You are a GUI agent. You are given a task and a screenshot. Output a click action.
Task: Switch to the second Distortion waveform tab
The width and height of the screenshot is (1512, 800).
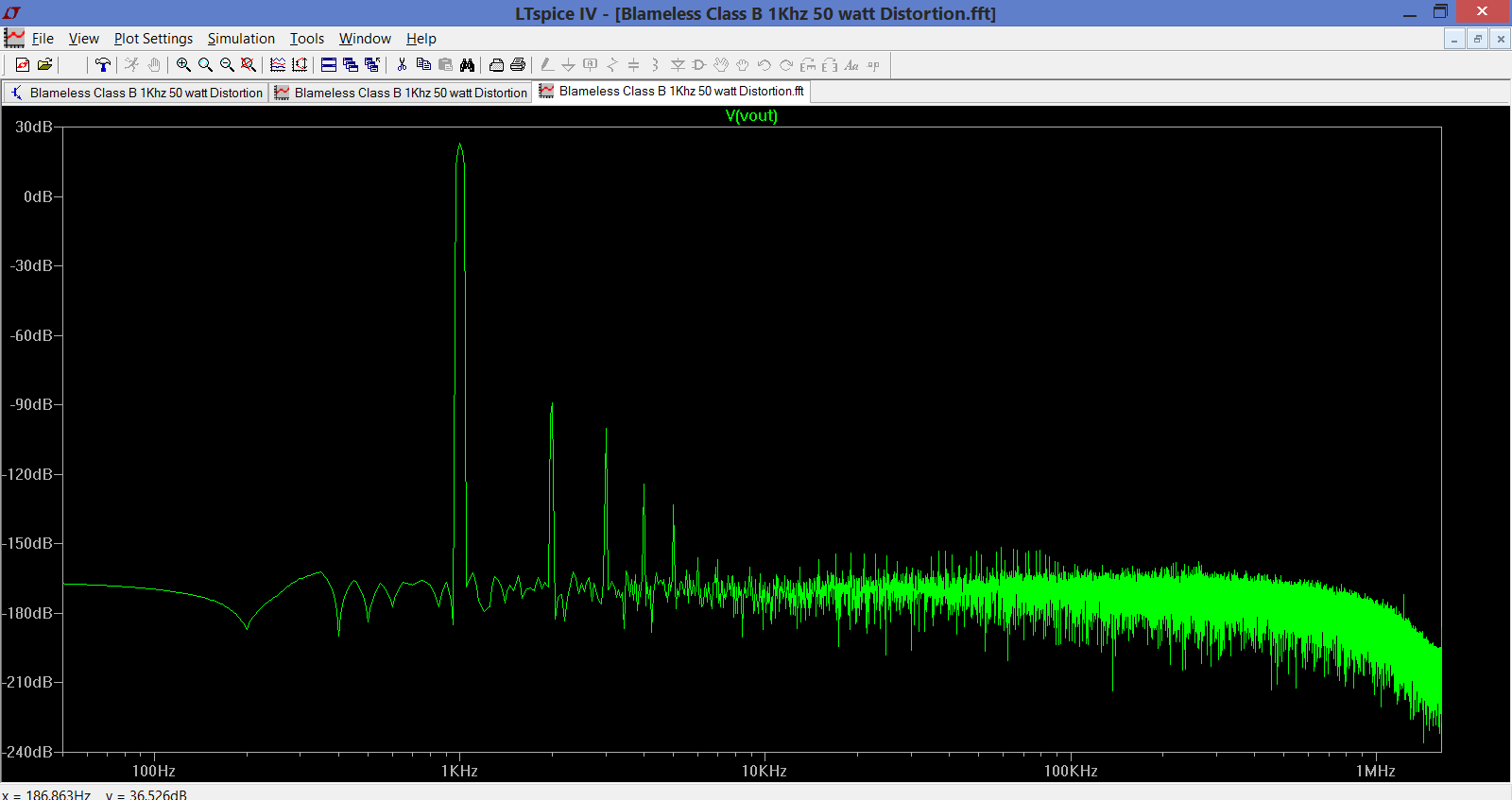pos(401,93)
